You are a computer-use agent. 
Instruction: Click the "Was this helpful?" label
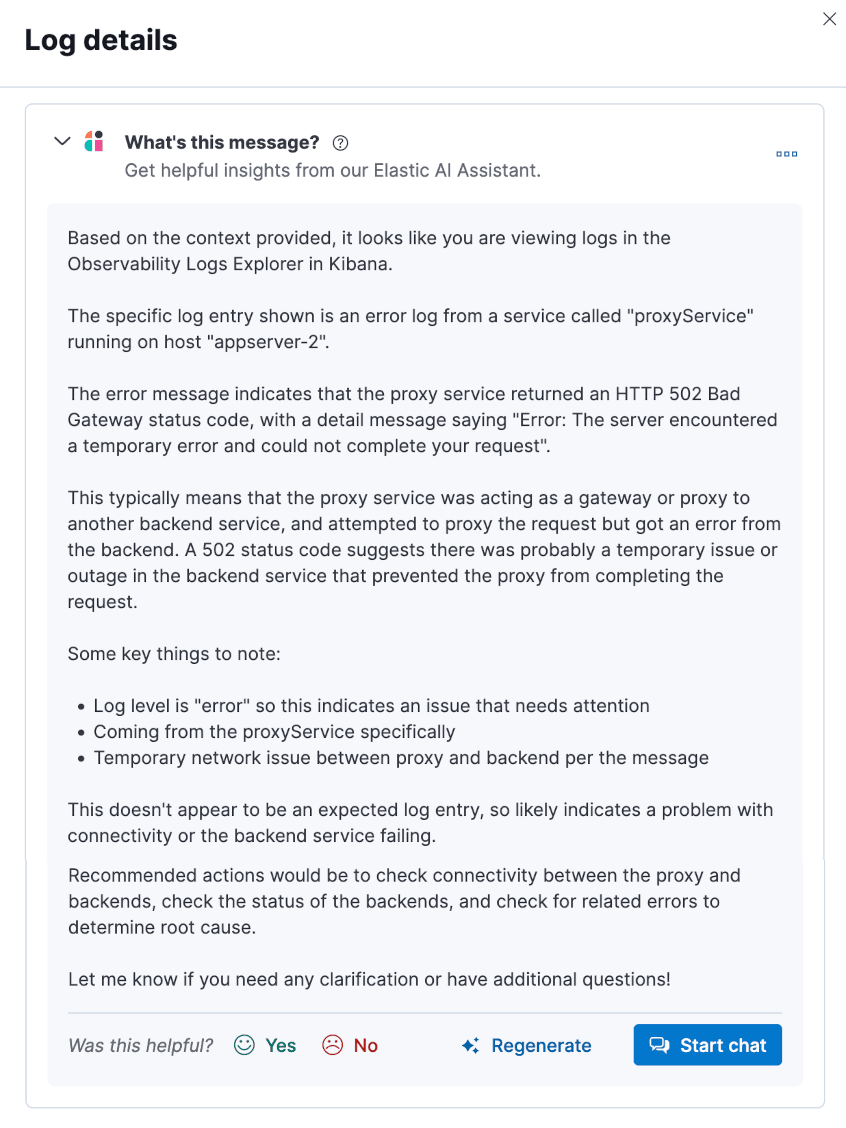pyautogui.click(x=139, y=1044)
